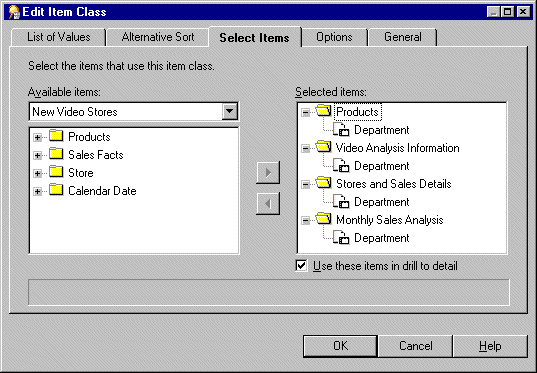Switch to the List of Values tab
The height and width of the screenshot is (373, 537).
point(59,37)
